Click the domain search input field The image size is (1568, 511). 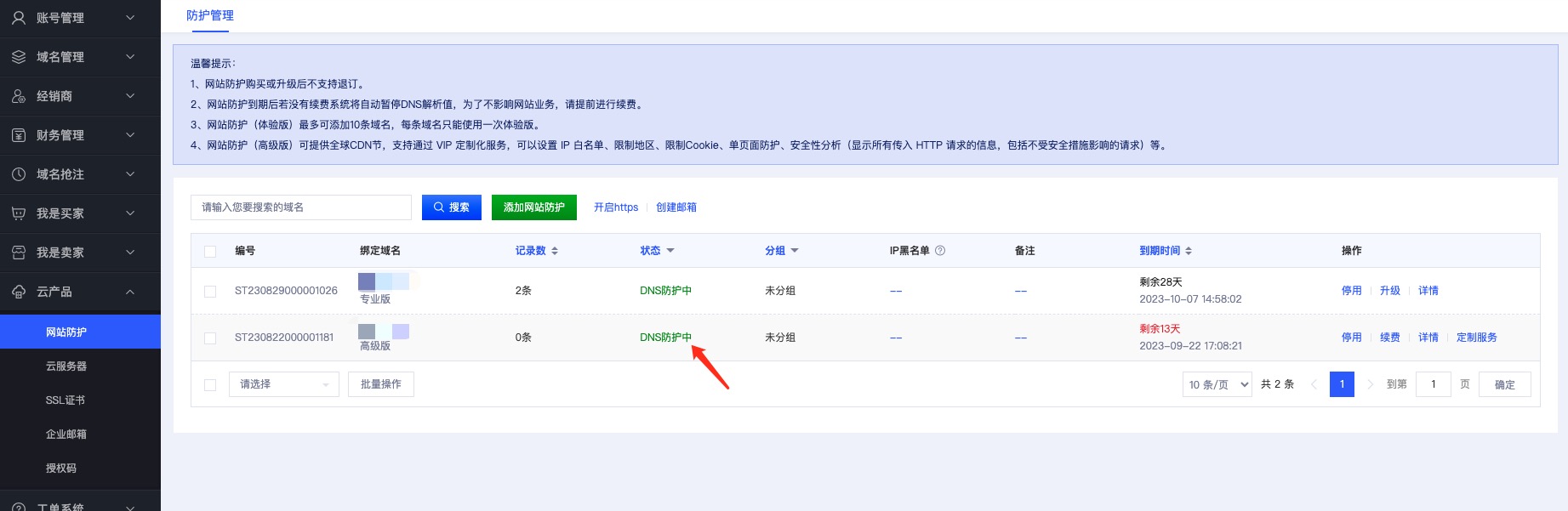[301, 207]
